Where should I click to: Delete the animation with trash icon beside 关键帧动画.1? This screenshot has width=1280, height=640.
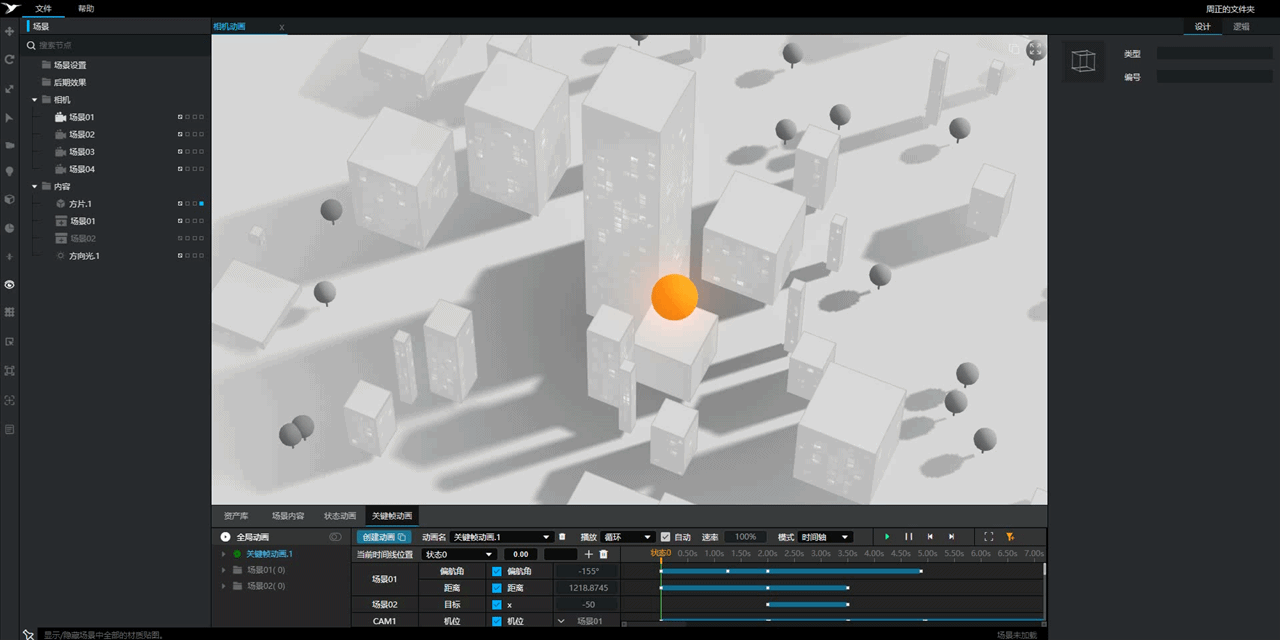click(562, 537)
